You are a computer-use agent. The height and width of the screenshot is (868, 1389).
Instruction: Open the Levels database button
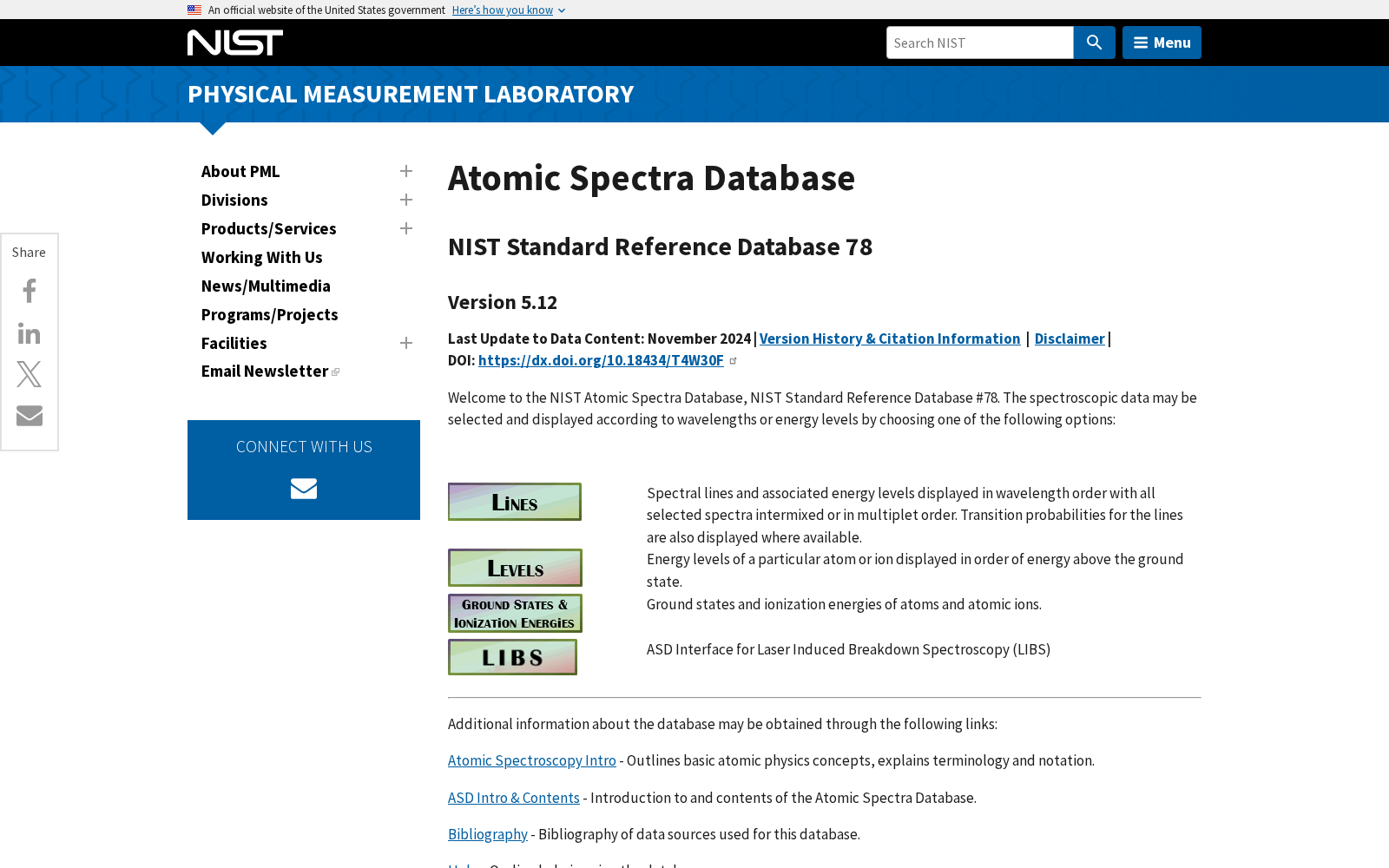pyautogui.click(x=515, y=568)
